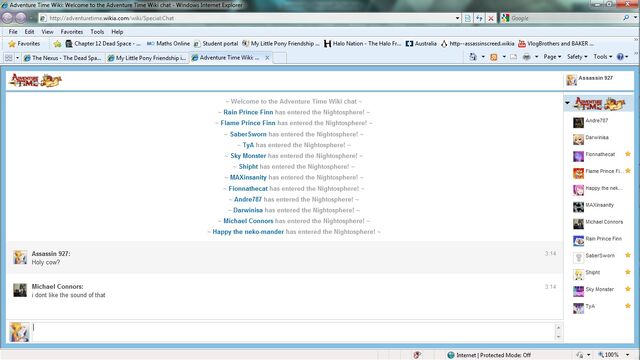Open the Tools dropdown in command bar
Screen dimensions: 640x360
pos(602,57)
